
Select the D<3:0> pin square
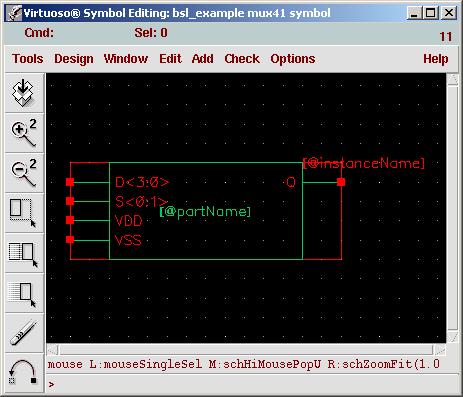click(70, 182)
